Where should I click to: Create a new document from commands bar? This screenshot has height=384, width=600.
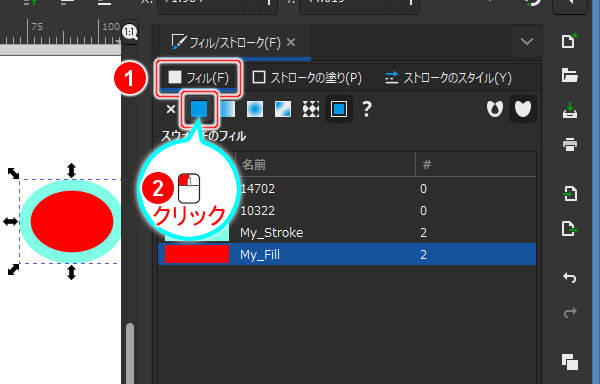click(x=569, y=41)
